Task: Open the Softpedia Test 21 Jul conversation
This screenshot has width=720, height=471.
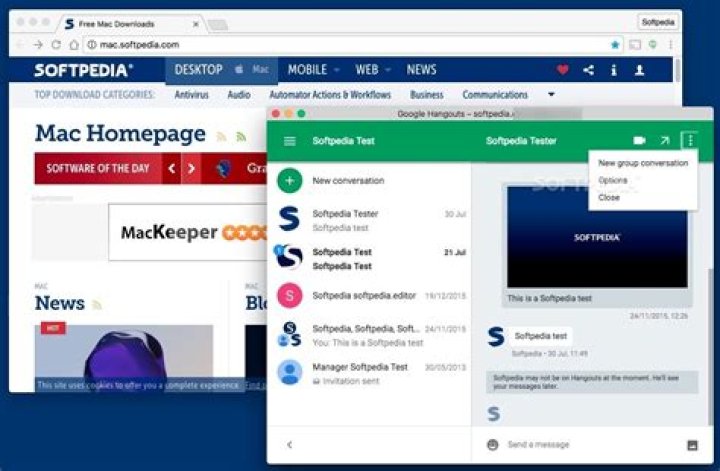Action: click(x=370, y=258)
